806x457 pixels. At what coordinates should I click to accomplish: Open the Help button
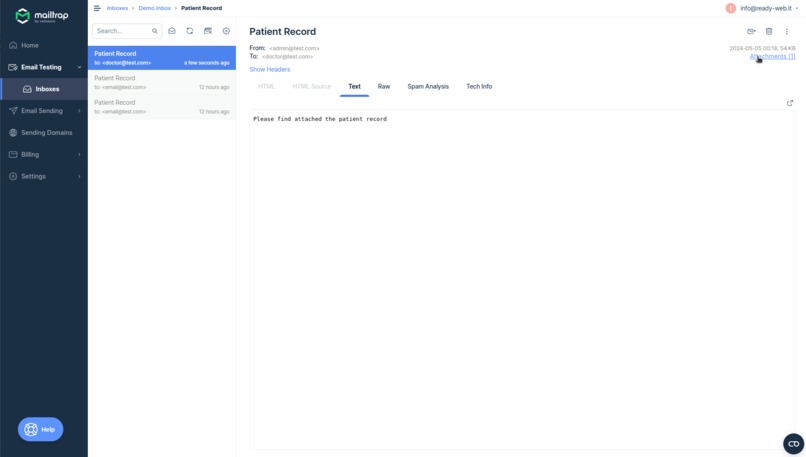tap(41, 429)
